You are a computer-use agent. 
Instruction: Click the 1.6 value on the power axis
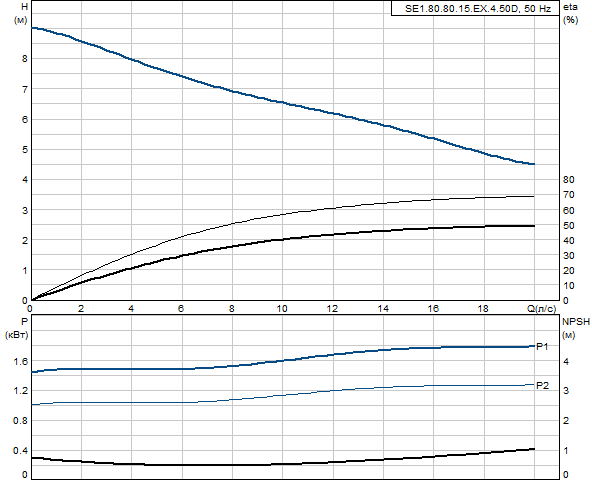point(21,361)
